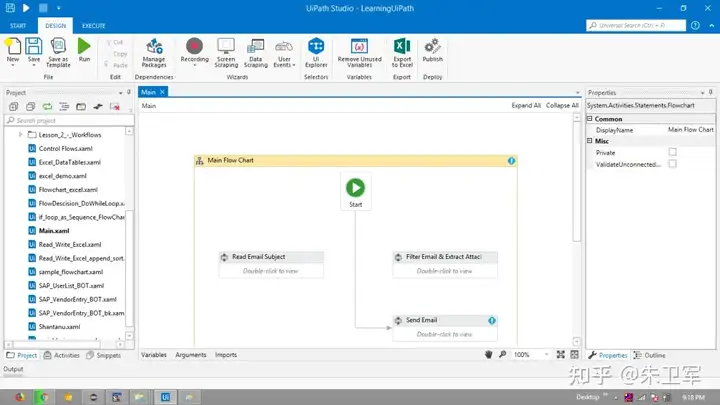Click Collapse All link in designer
The width and height of the screenshot is (720, 405).
point(562,106)
